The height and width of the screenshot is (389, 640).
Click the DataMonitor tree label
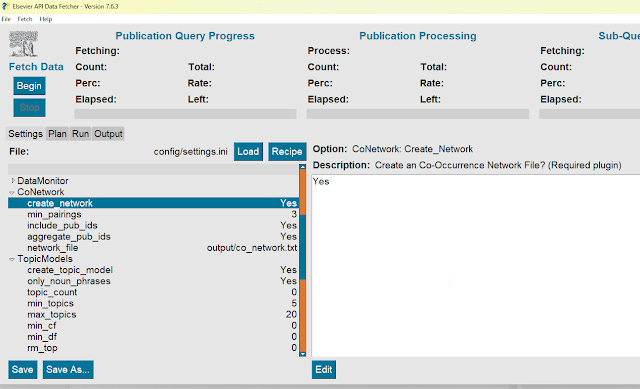[43, 180]
